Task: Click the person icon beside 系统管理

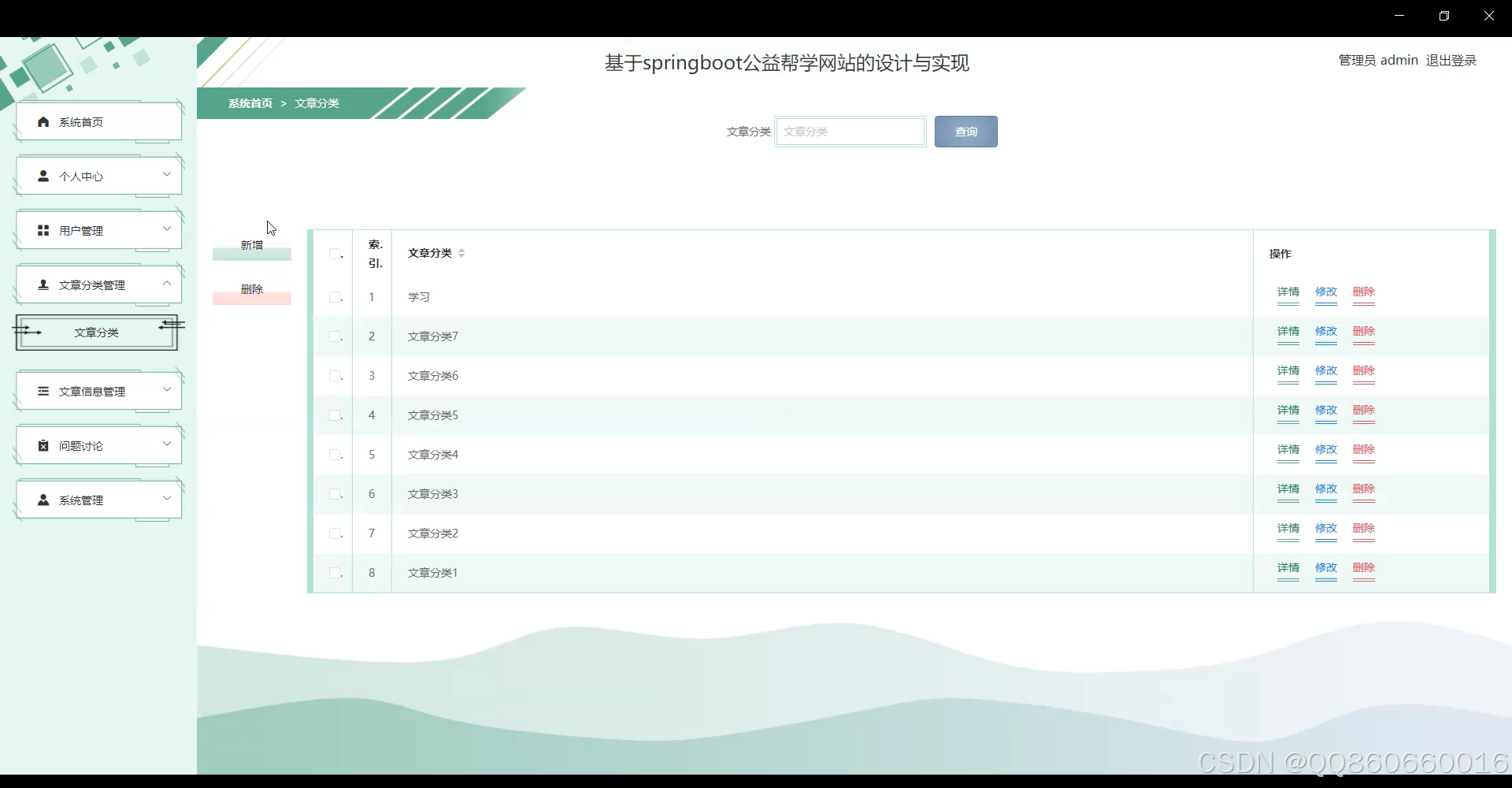Action: pyautogui.click(x=43, y=499)
